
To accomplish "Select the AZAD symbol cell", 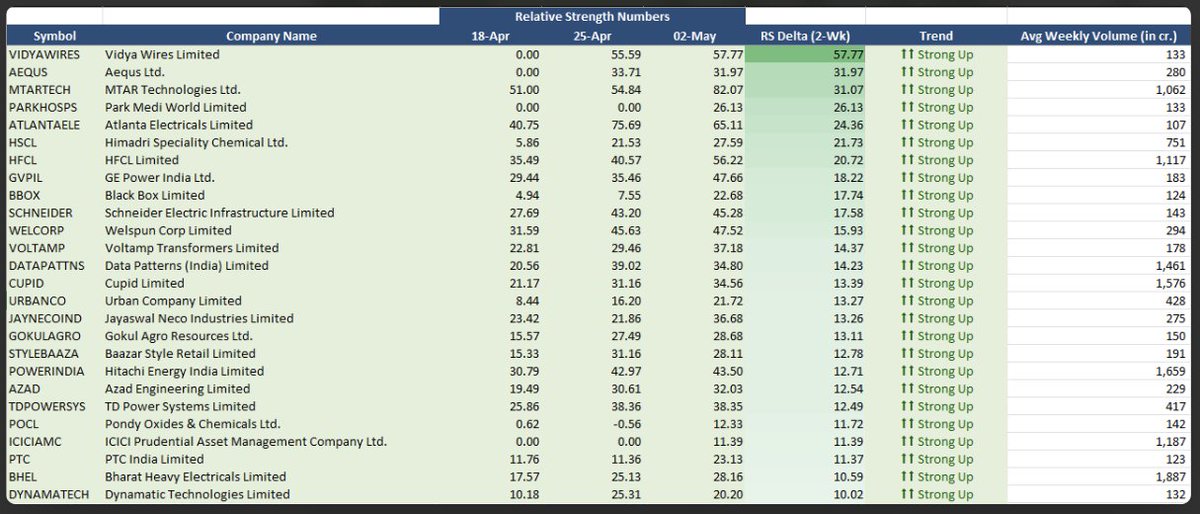I will pos(23,389).
